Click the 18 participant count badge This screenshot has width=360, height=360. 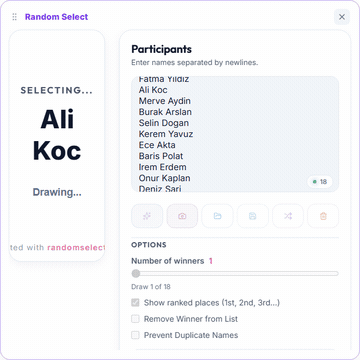320,182
